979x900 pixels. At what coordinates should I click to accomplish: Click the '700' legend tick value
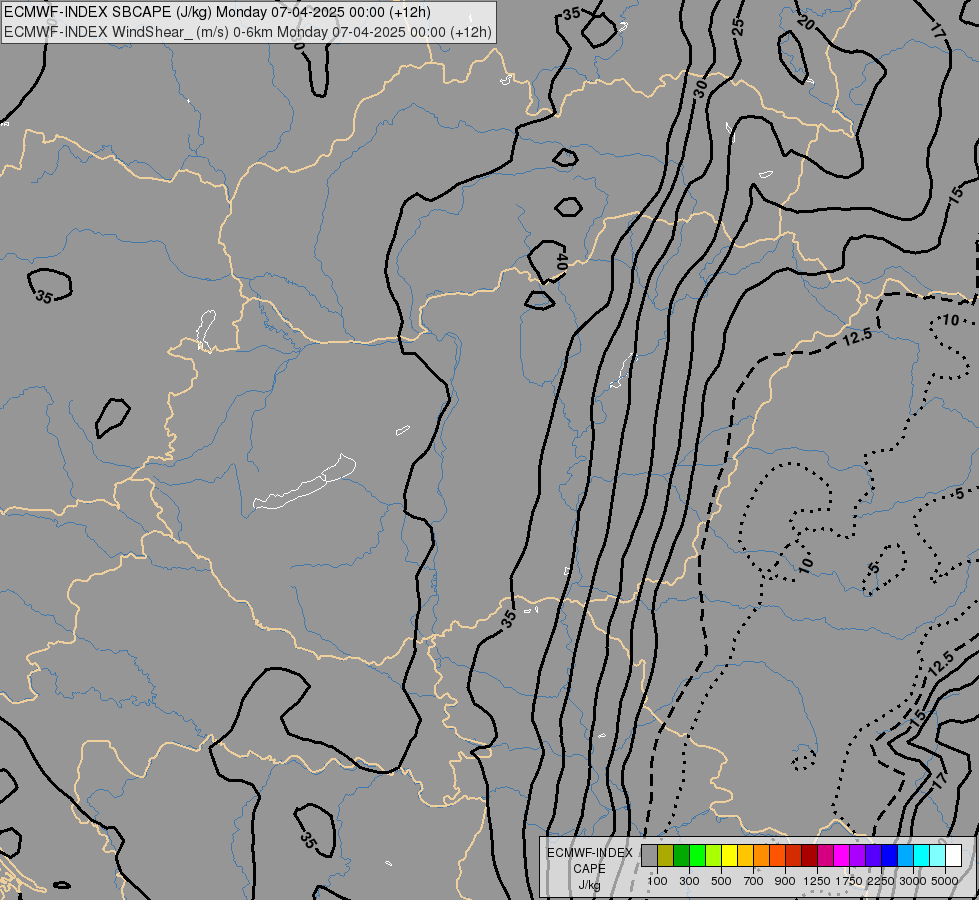(x=754, y=881)
